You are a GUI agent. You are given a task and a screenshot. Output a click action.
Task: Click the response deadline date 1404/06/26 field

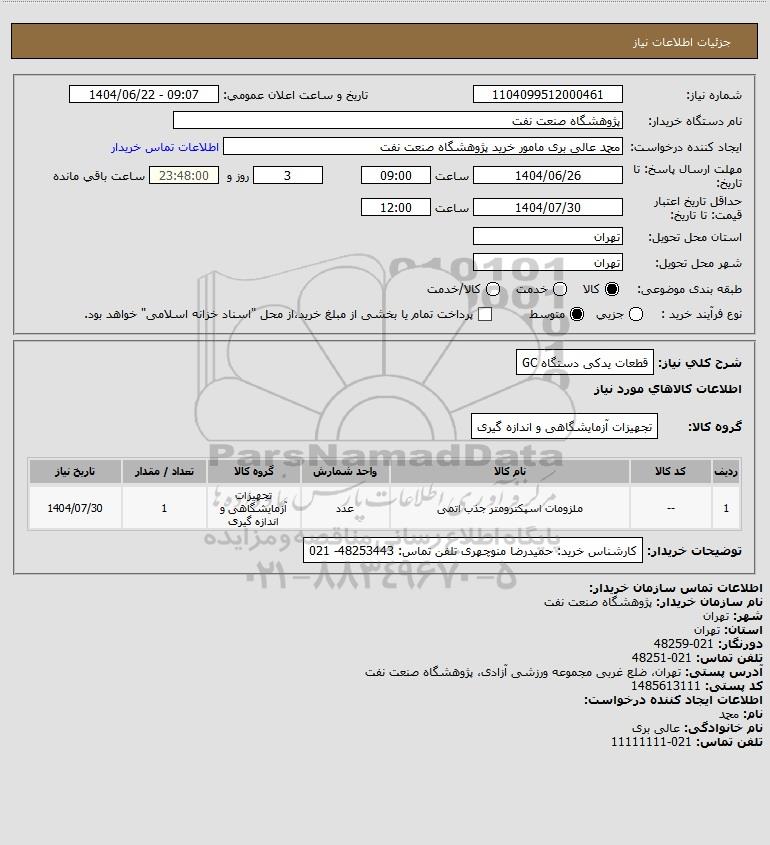pos(548,175)
